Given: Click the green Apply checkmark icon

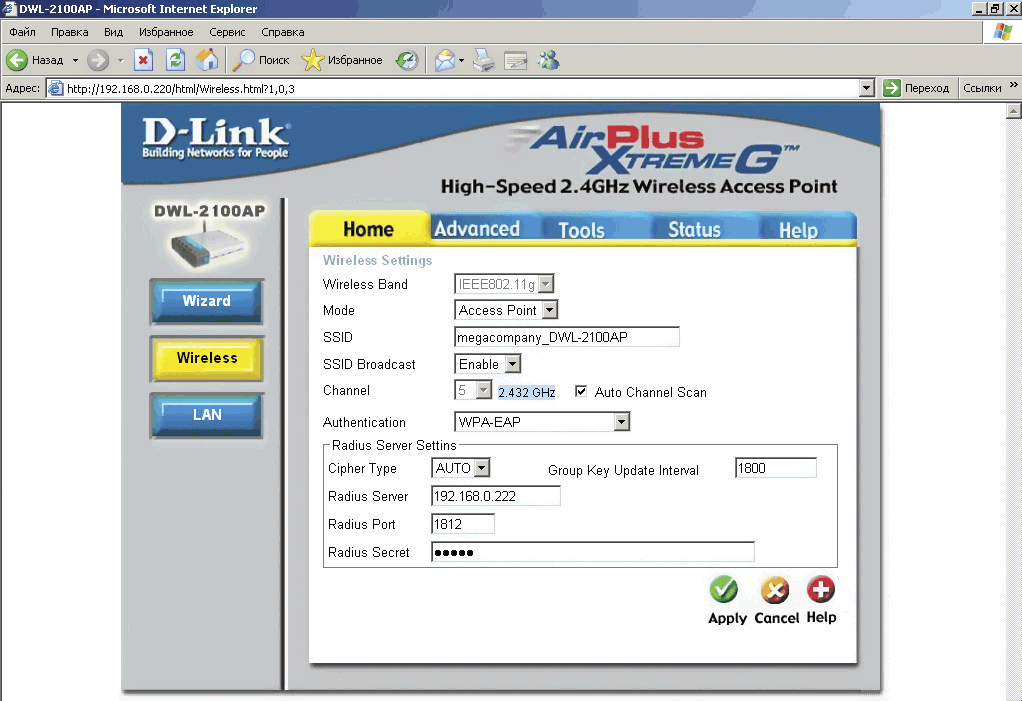Looking at the screenshot, I should point(723,590).
